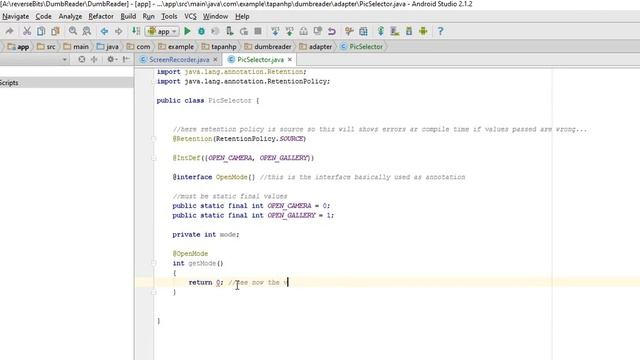Hide the project panel with the hide icon
The image size is (640, 360).
pos(126,60)
